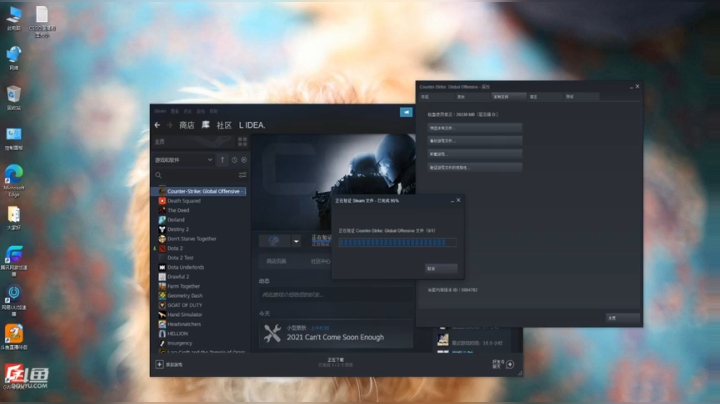Click the Uninstall Game button in Properties
720x404 pixels.
point(475,154)
